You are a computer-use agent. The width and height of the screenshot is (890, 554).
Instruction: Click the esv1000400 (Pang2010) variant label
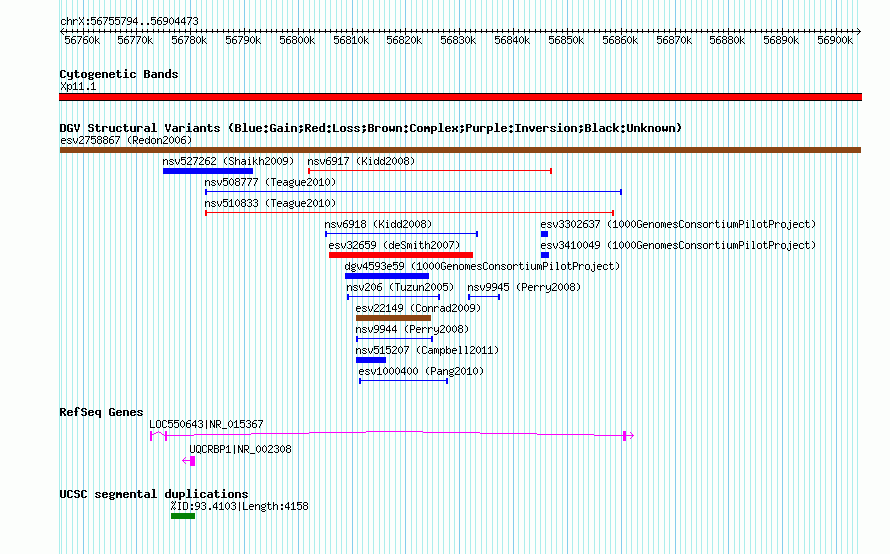point(421,371)
